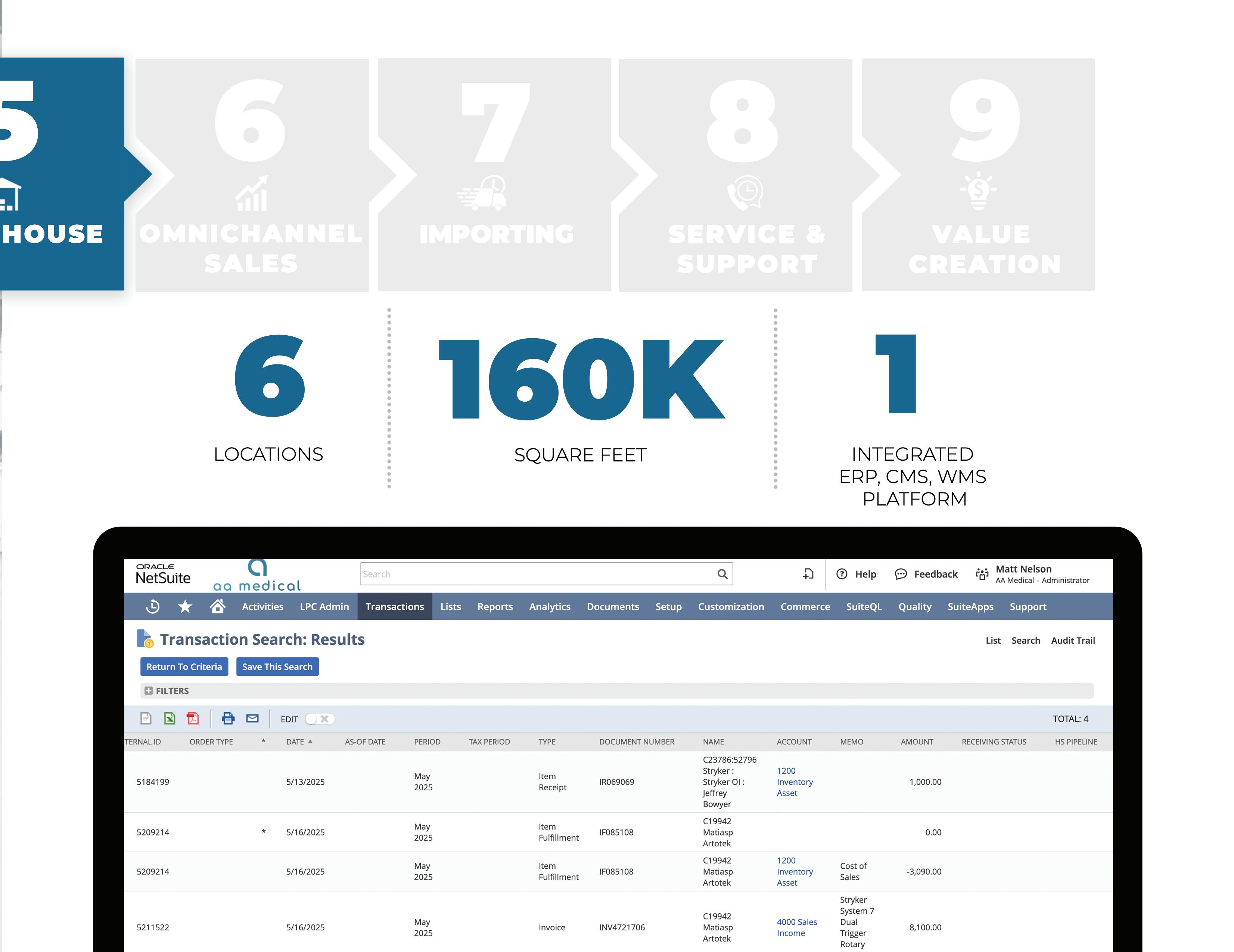Click the blue print icon

coord(228,718)
